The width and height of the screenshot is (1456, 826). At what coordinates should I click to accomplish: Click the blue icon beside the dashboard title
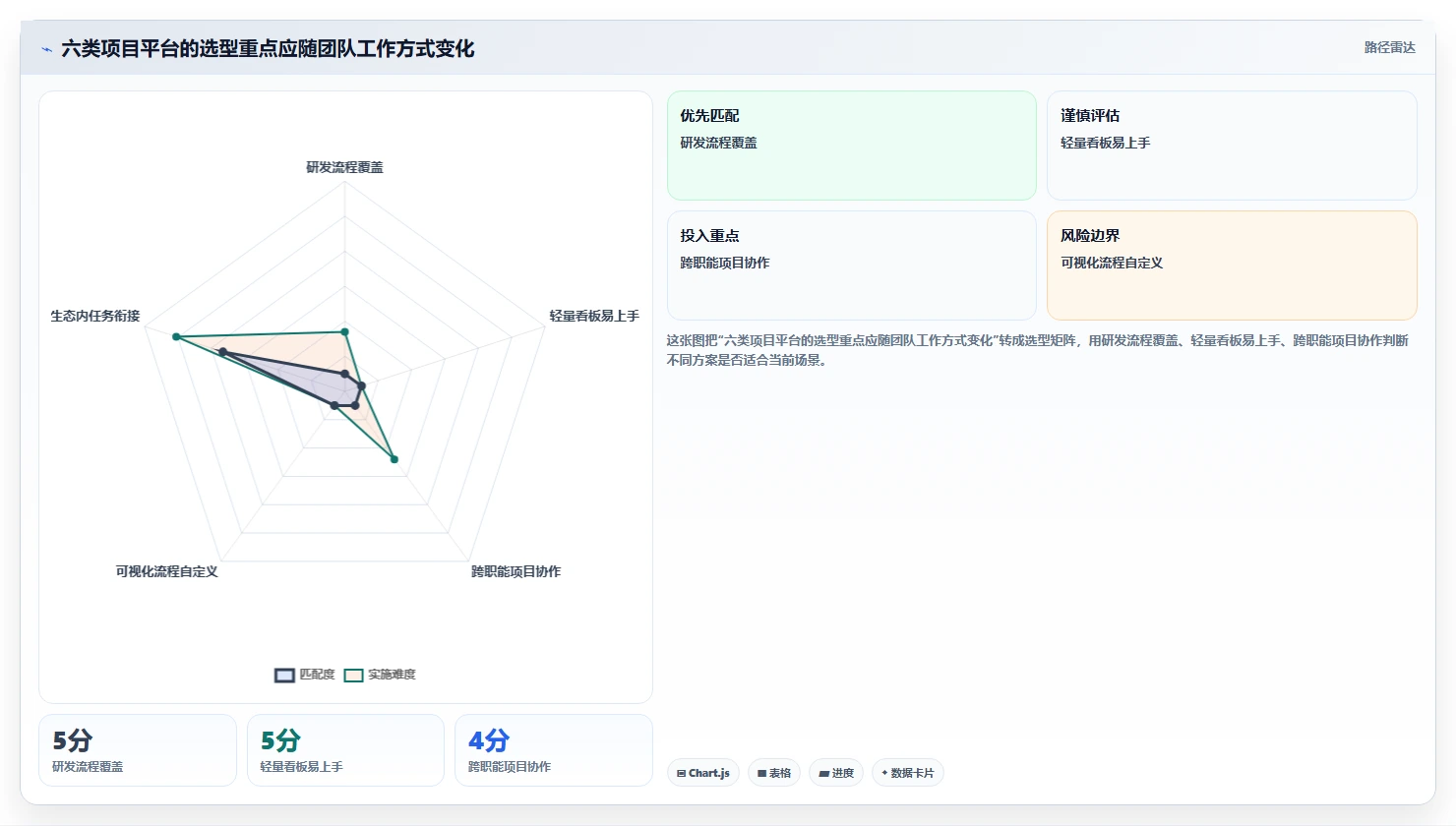click(x=46, y=49)
